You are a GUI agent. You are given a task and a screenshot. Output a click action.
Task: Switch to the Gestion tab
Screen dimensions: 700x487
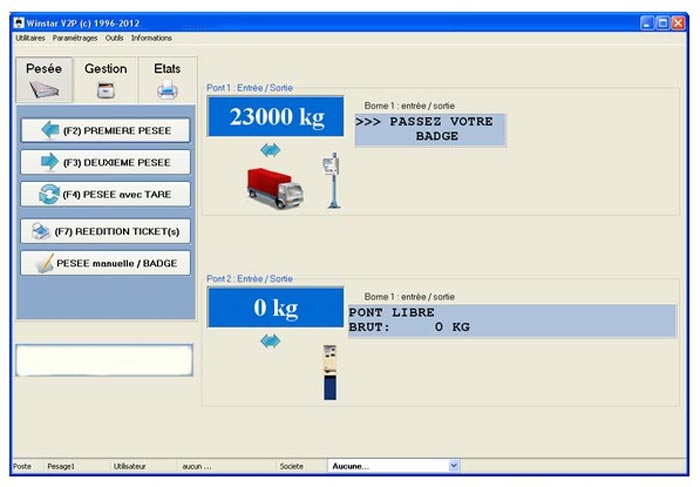[x=105, y=80]
